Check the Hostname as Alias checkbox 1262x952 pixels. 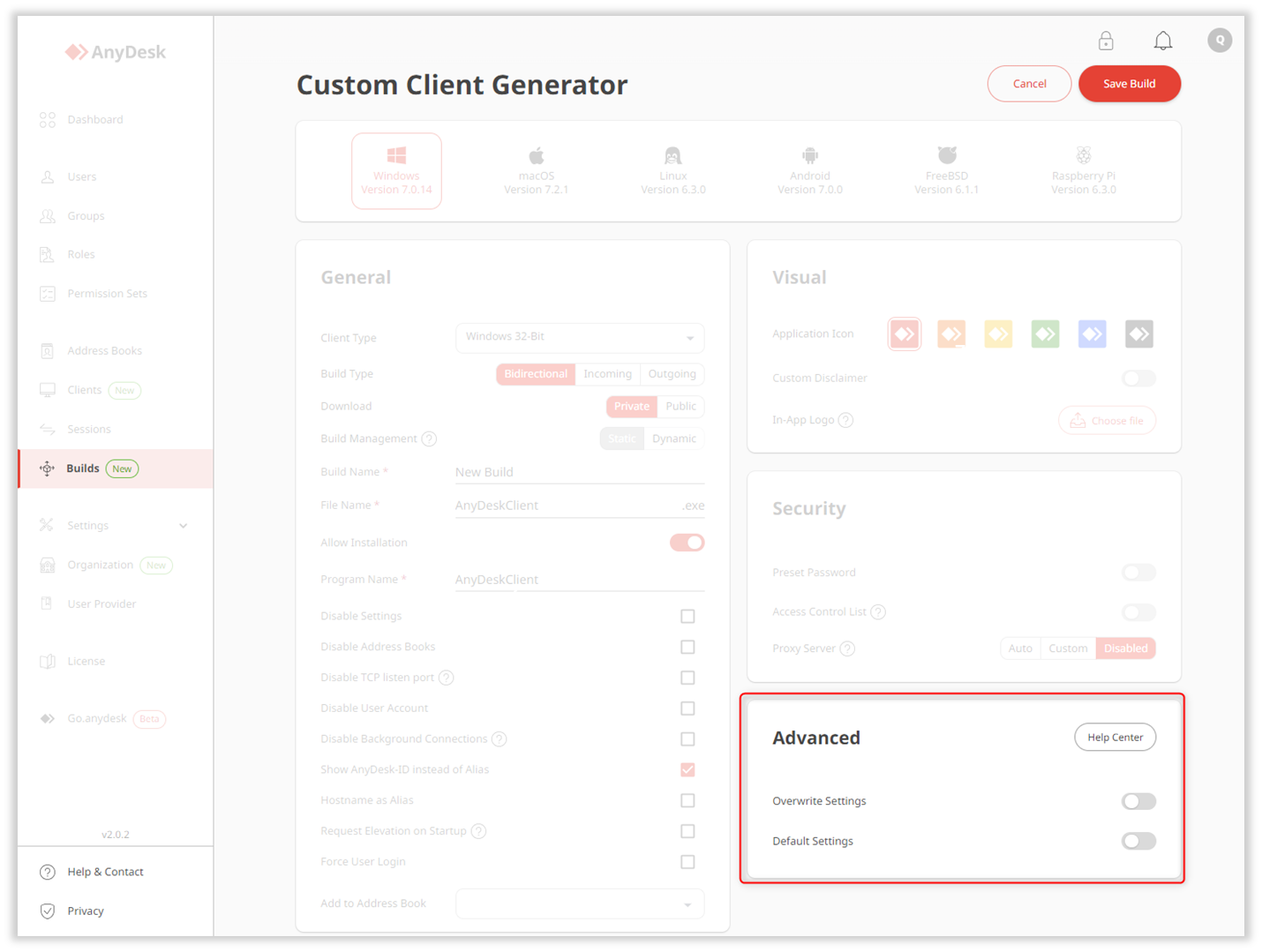(687, 800)
